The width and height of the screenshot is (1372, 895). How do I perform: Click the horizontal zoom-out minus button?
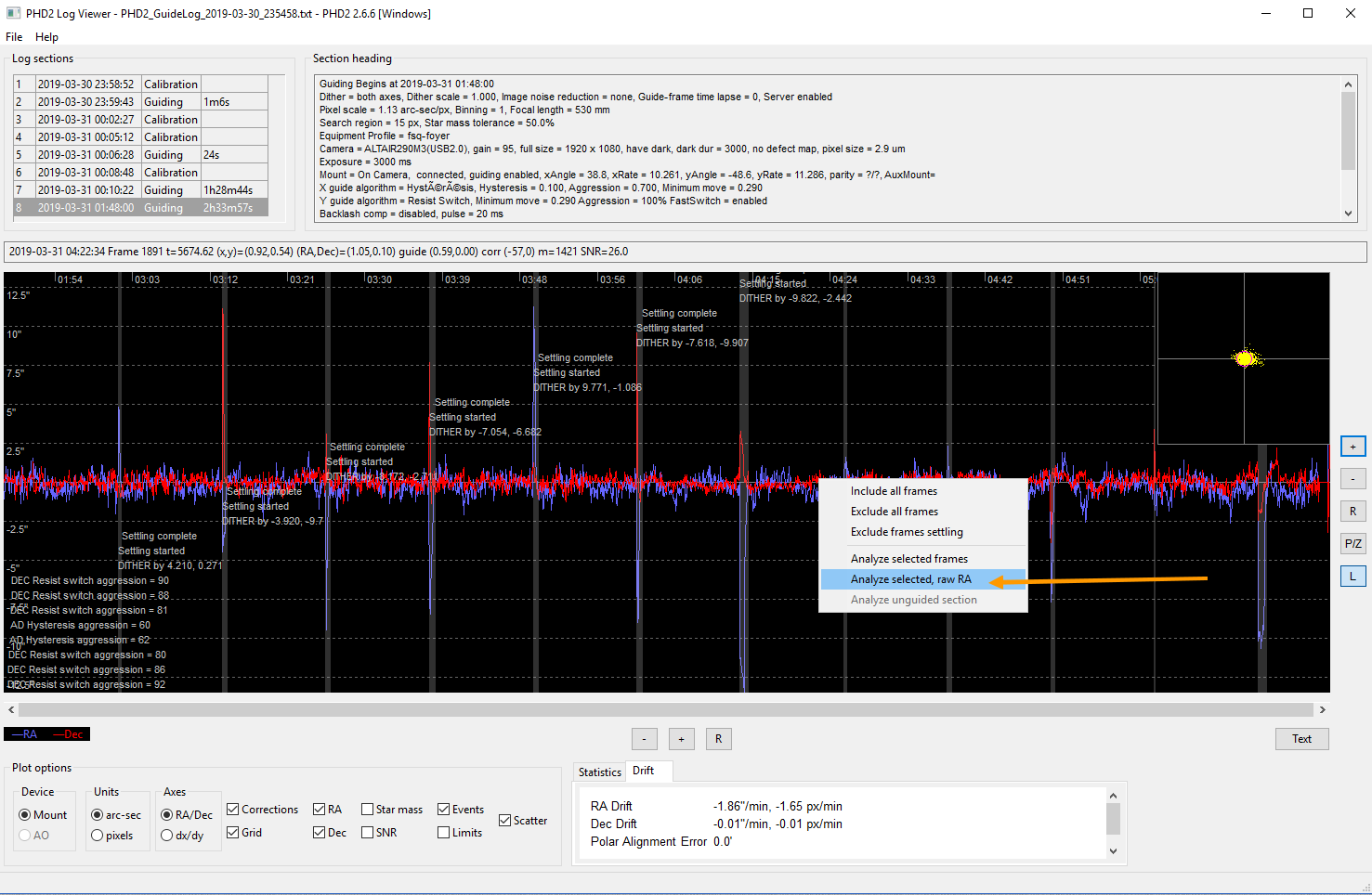[x=645, y=739]
